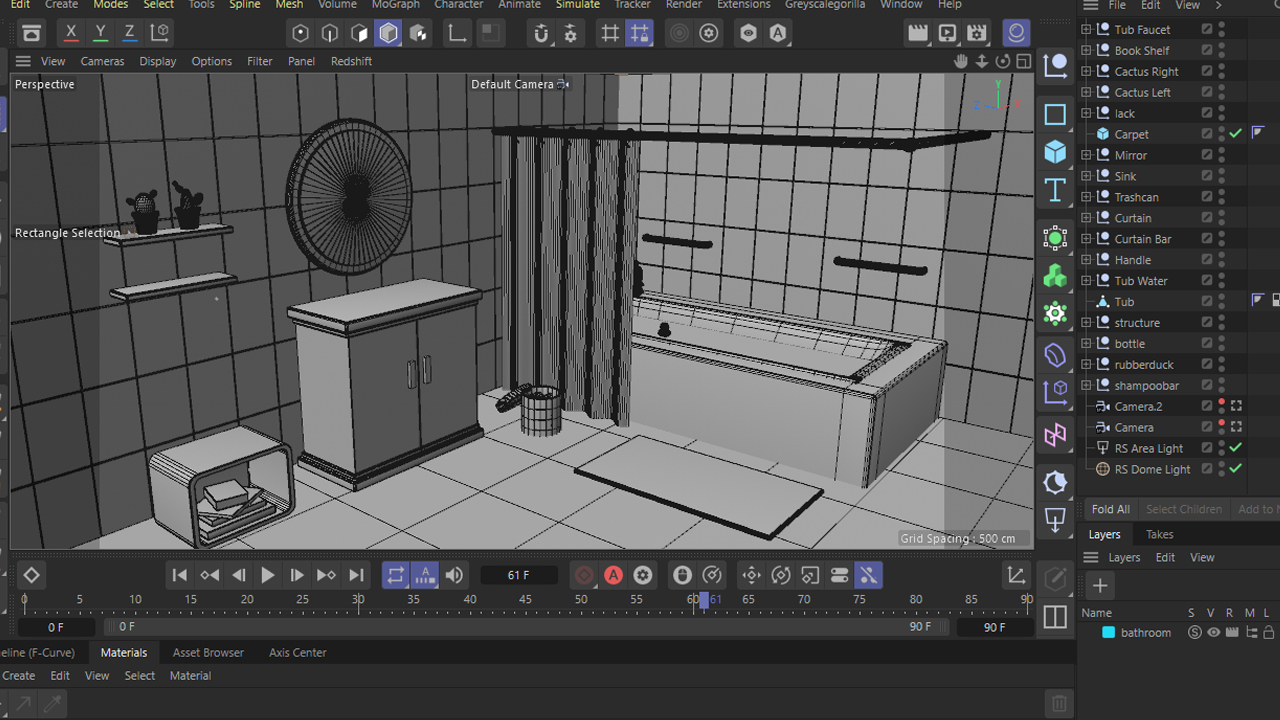Toggle the X-axis lock icon
The height and width of the screenshot is (720, 1280).
pyautogui.click(x=71, y=33)
